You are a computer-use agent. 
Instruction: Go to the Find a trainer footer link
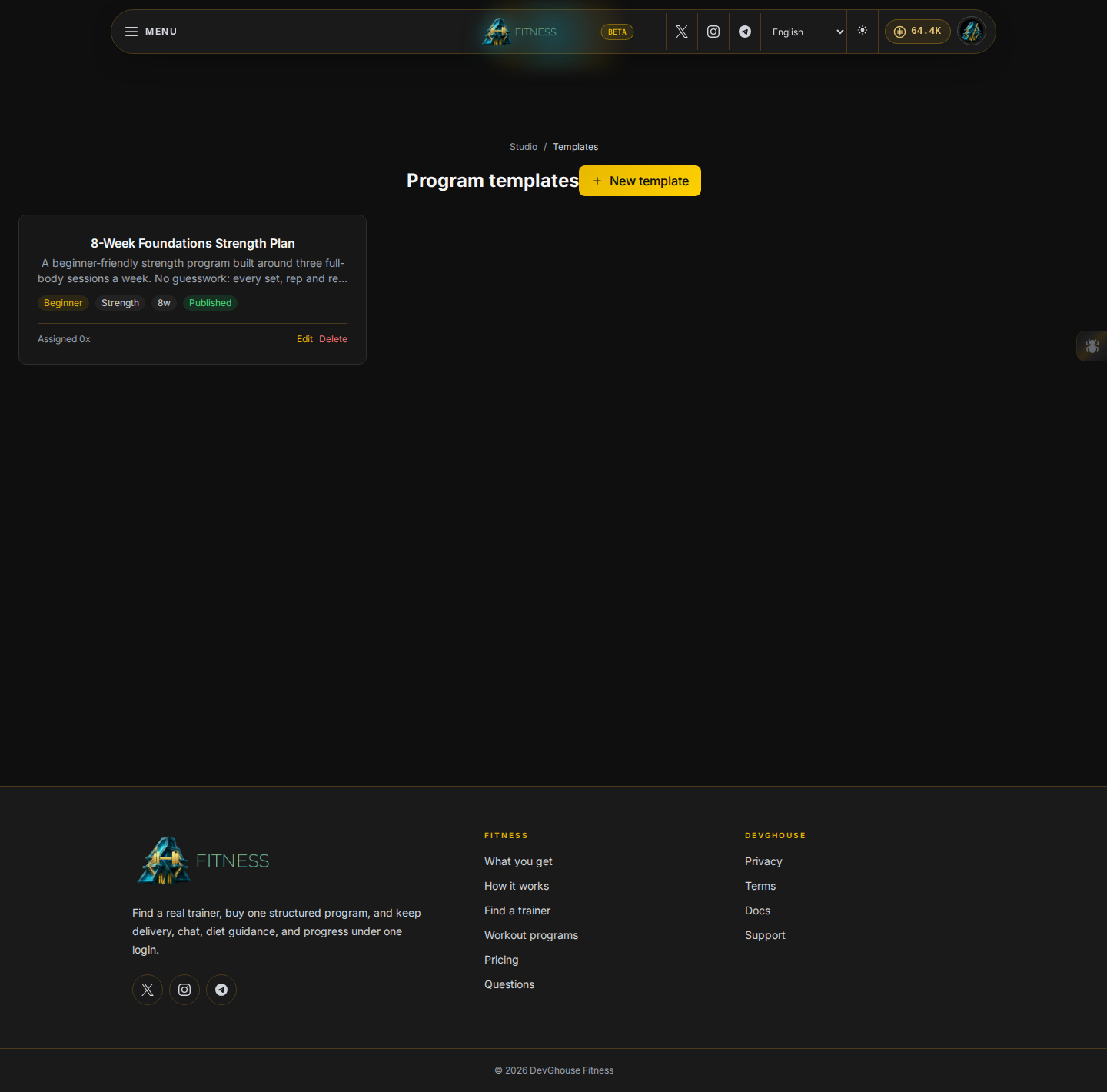click(x=517, y=911)
